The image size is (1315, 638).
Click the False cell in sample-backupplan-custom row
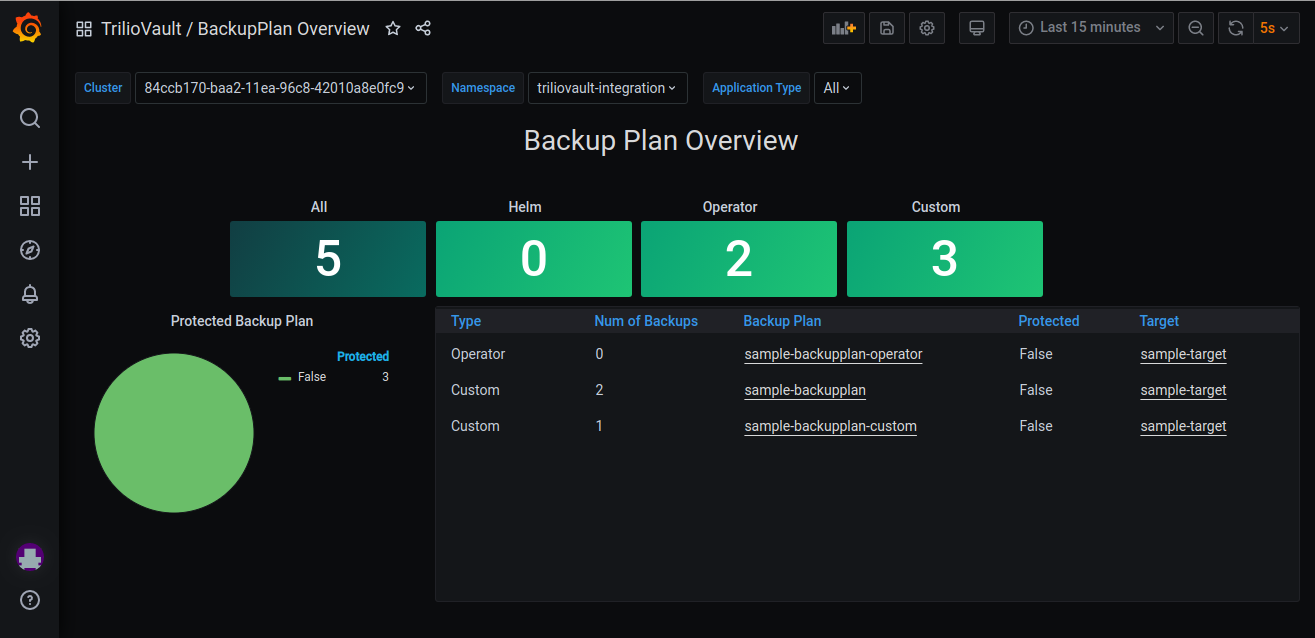(1036, 426)
